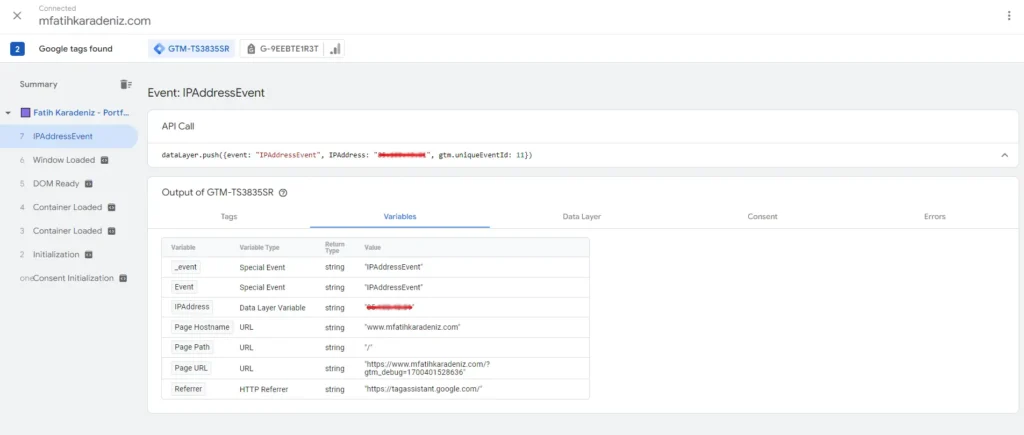The width and height of the screenshot is (1024, 435).
Task: Close the Tag Assistant debug session
Action: click(x=17, y=15)
